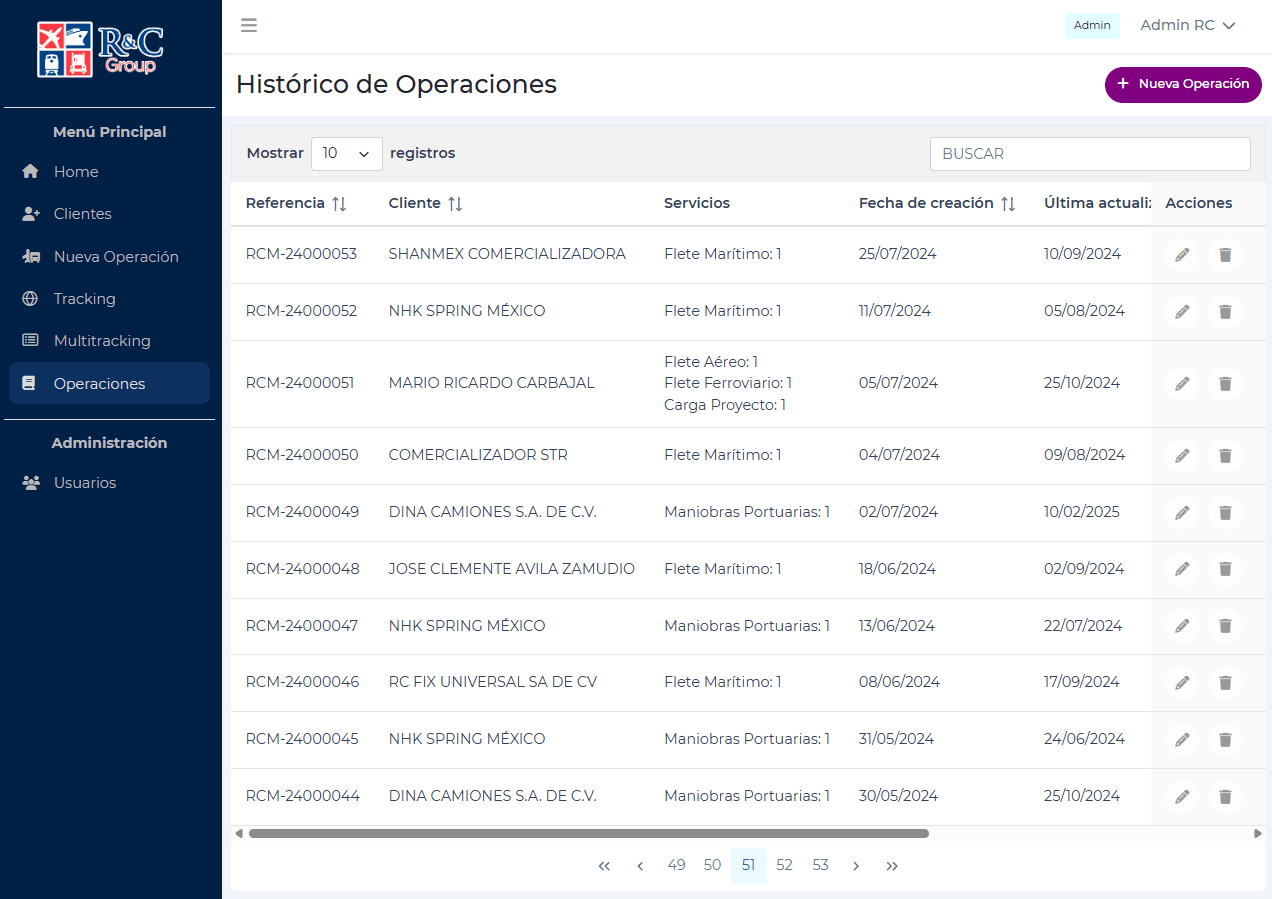Click client SHANMEX COMERCIALIZADORA
Screen dimensions: 1272x899
pos(507,254)
